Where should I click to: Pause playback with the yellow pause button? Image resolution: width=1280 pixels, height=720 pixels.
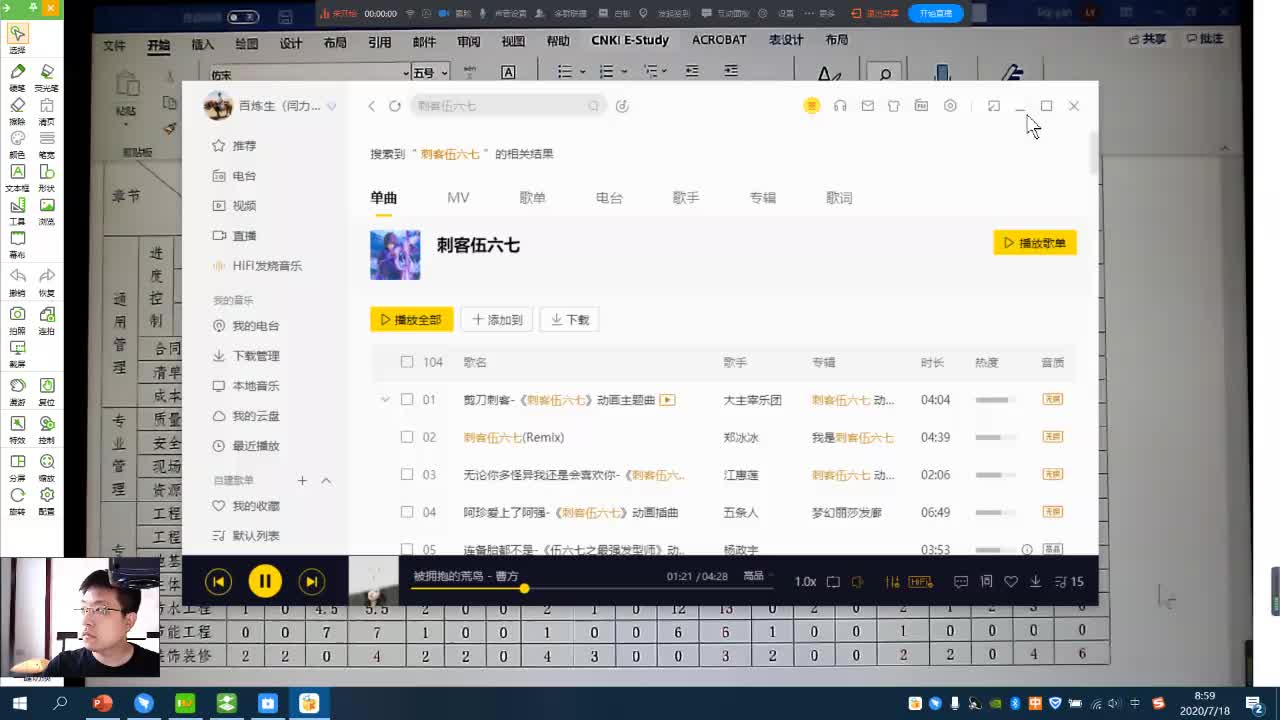coord(265,581)
